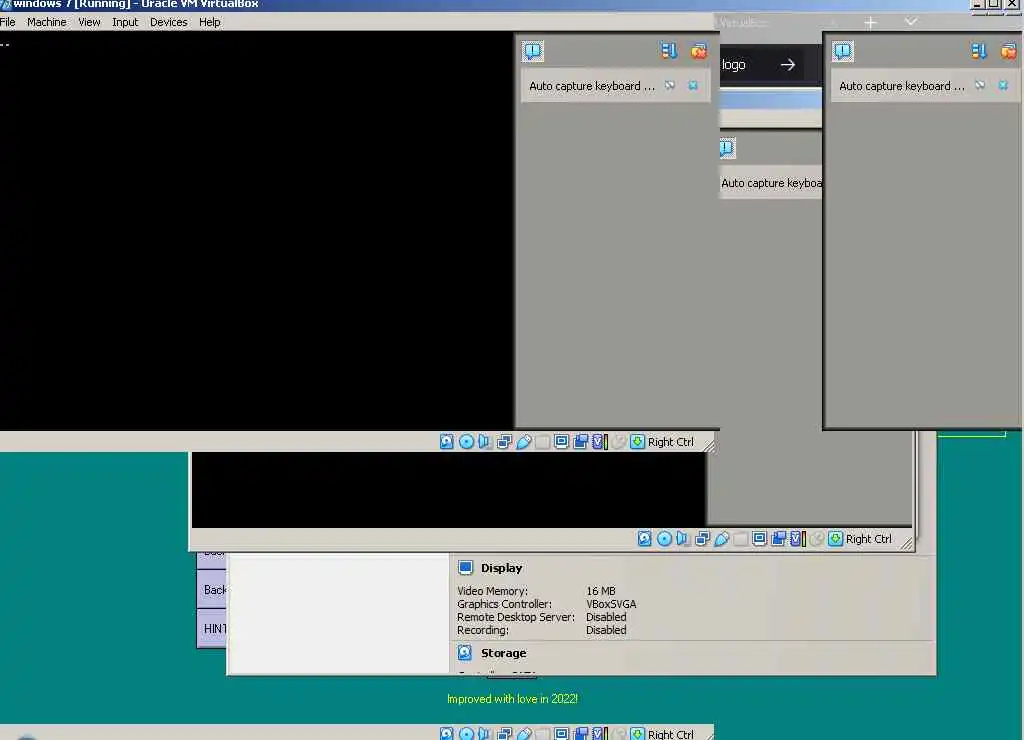Click middle Auto capture keyboa notification text
This screenshot has width=1024, height=740.
771,184
